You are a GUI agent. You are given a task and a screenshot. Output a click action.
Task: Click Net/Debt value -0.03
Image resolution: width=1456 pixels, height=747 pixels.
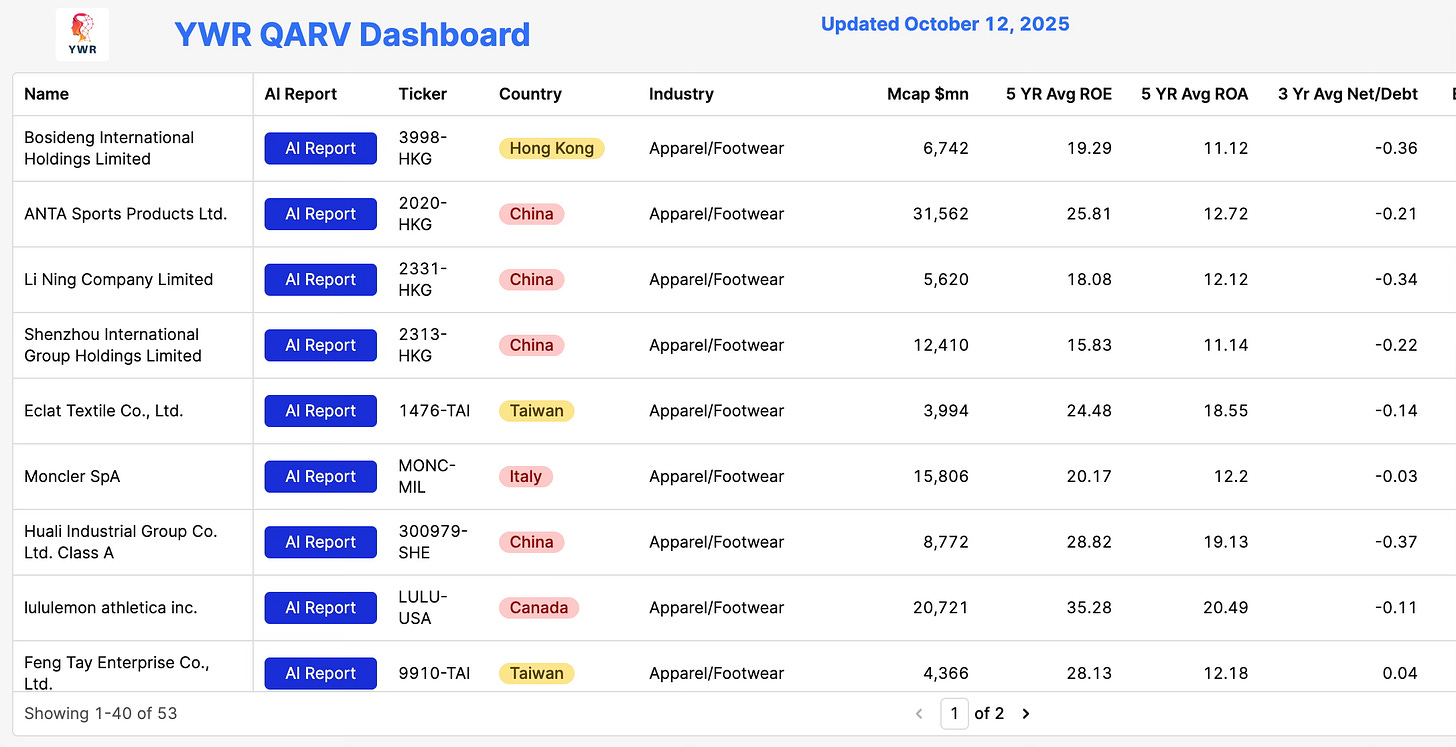tap(1395, 476)
